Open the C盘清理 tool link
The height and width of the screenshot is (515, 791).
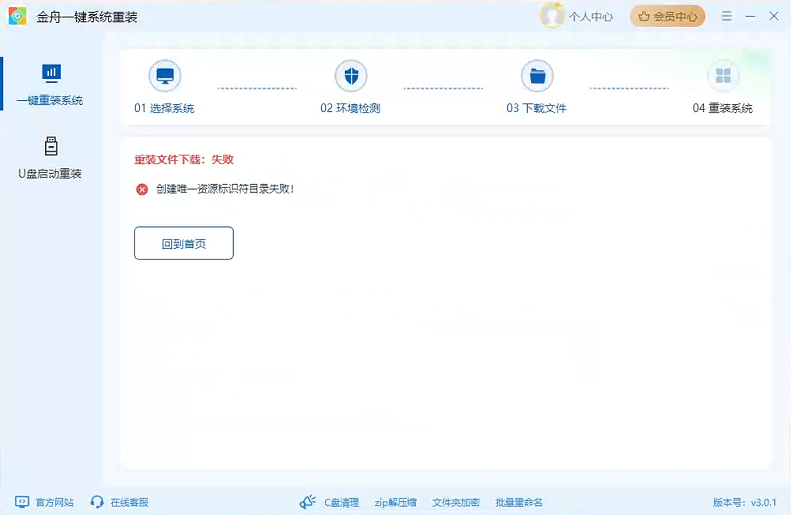click(342, 502)
